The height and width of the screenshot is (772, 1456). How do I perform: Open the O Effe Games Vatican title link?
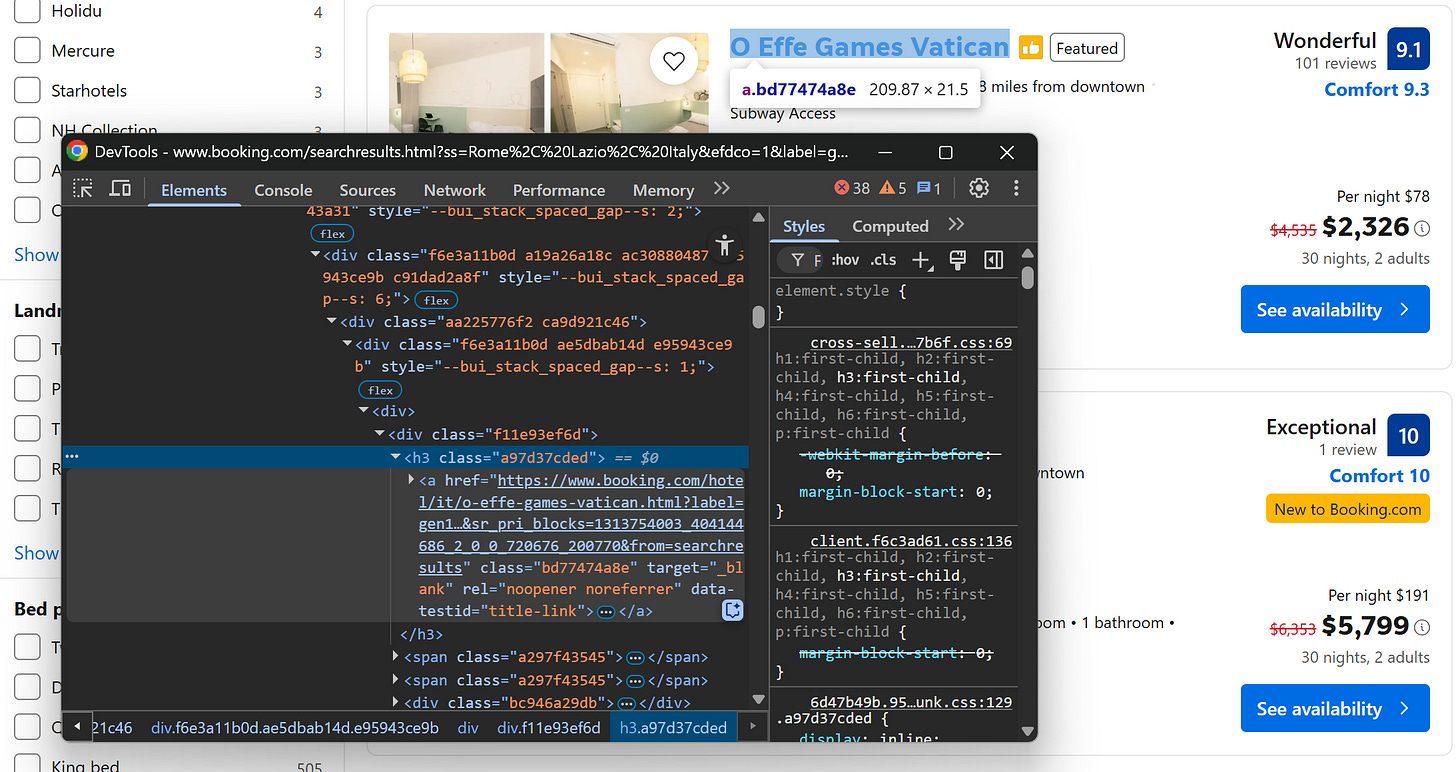click(869, 47)
